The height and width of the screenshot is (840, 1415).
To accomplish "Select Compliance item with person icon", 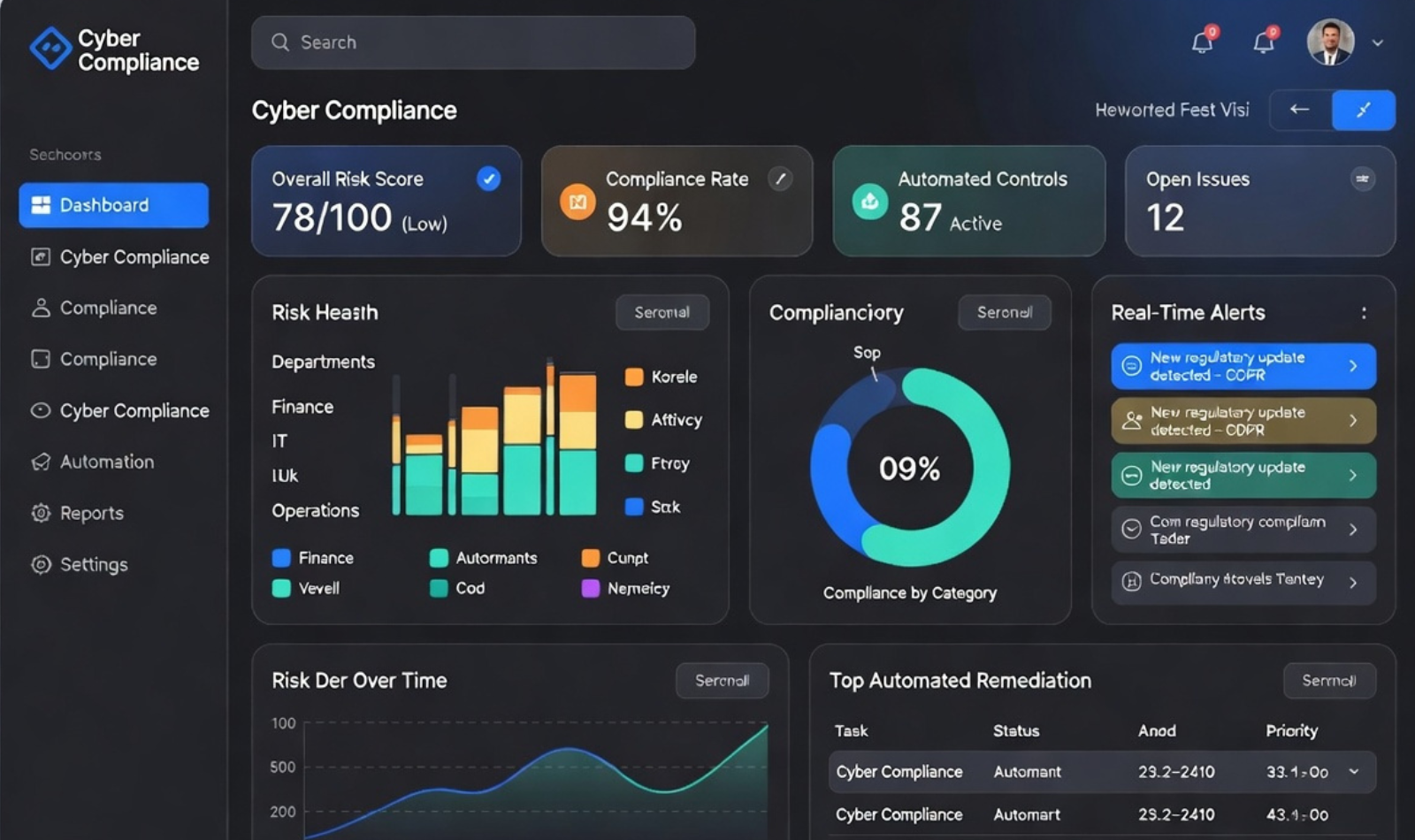I will pos(95,308).
